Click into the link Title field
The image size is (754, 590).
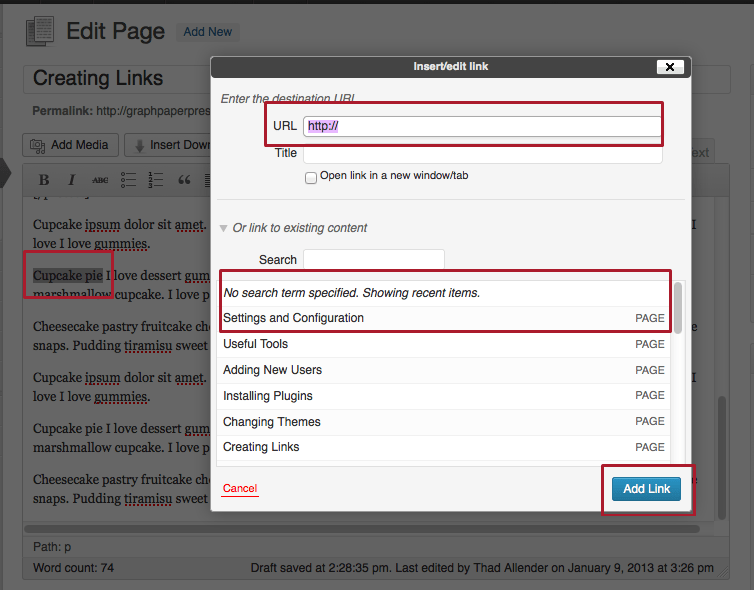482,153
